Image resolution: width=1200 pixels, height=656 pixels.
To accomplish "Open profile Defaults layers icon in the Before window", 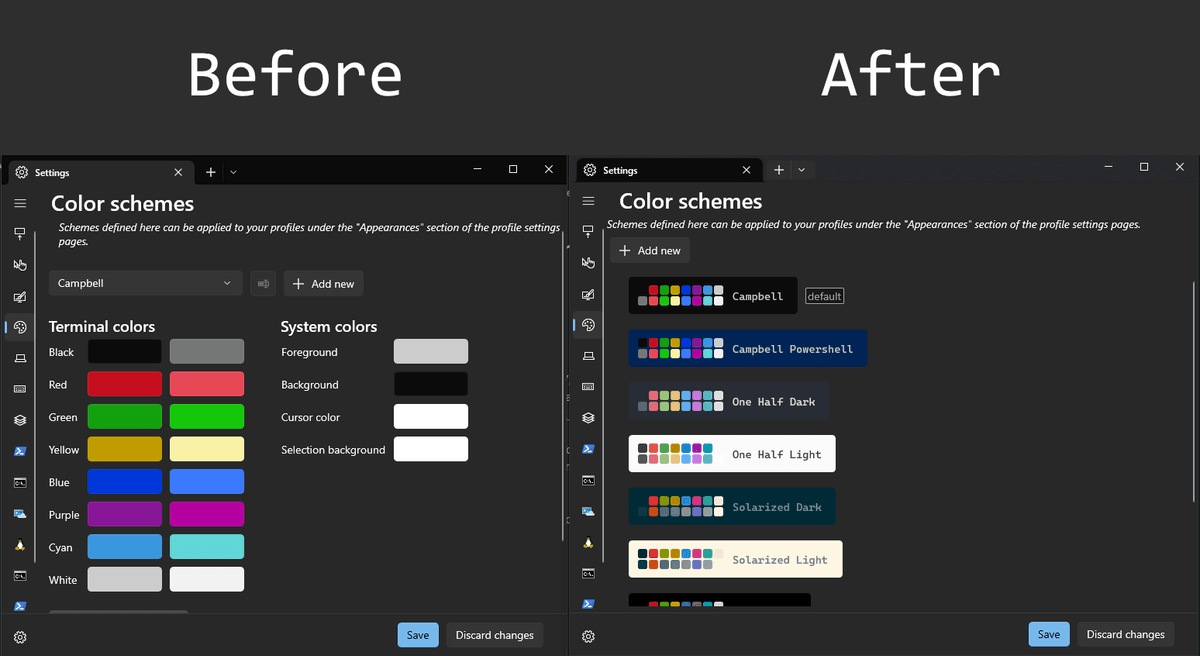I will 19,420.
